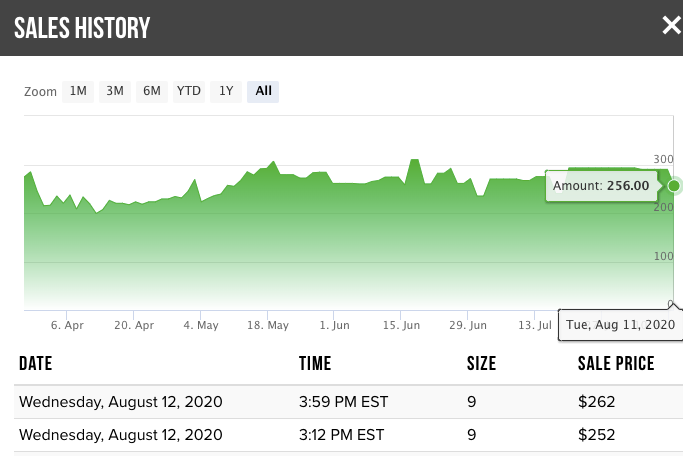Click the 6. Apr axis label
The width and height of the screenshot is (683, 461).
(67, 325)
